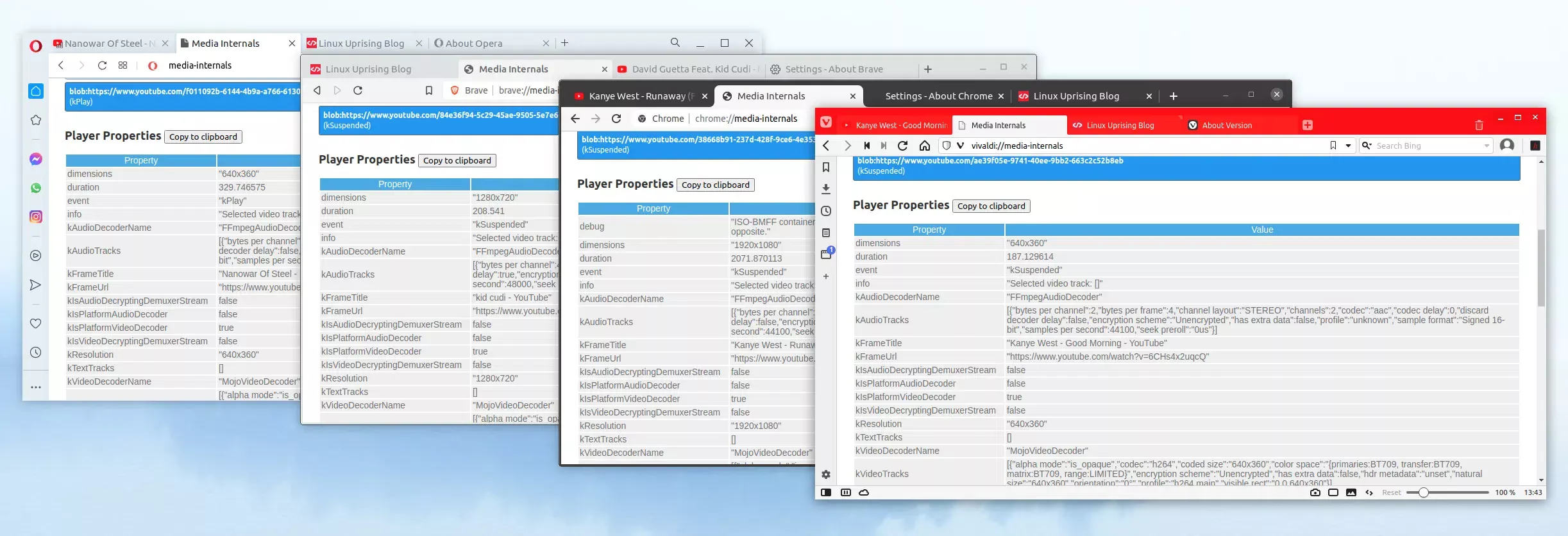Open WhatsApp in Opera sidebar

[36, 188]
